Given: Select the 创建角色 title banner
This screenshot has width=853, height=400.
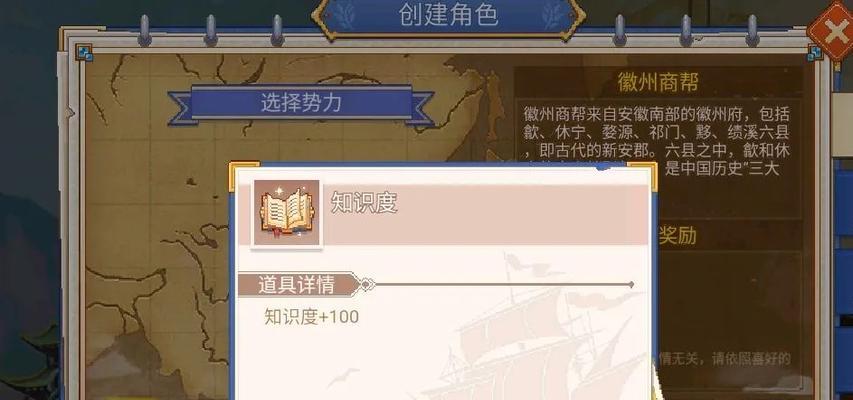Looking at the screenshot, I should (x=448, y=16).
